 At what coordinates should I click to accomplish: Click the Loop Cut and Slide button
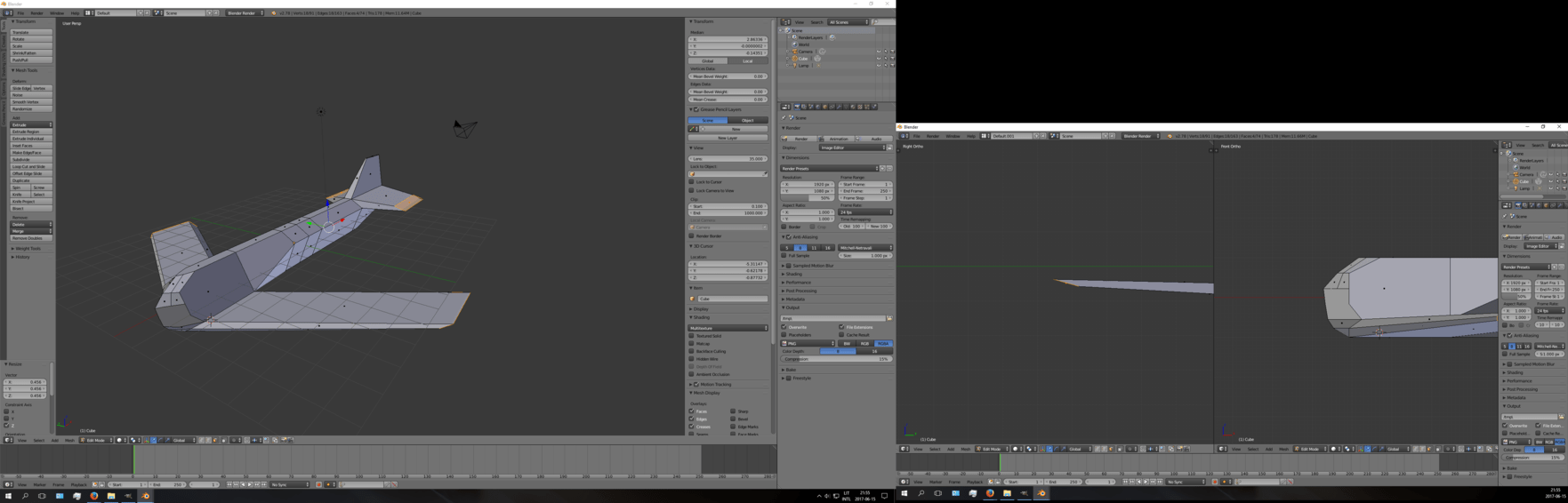point(31,166)
